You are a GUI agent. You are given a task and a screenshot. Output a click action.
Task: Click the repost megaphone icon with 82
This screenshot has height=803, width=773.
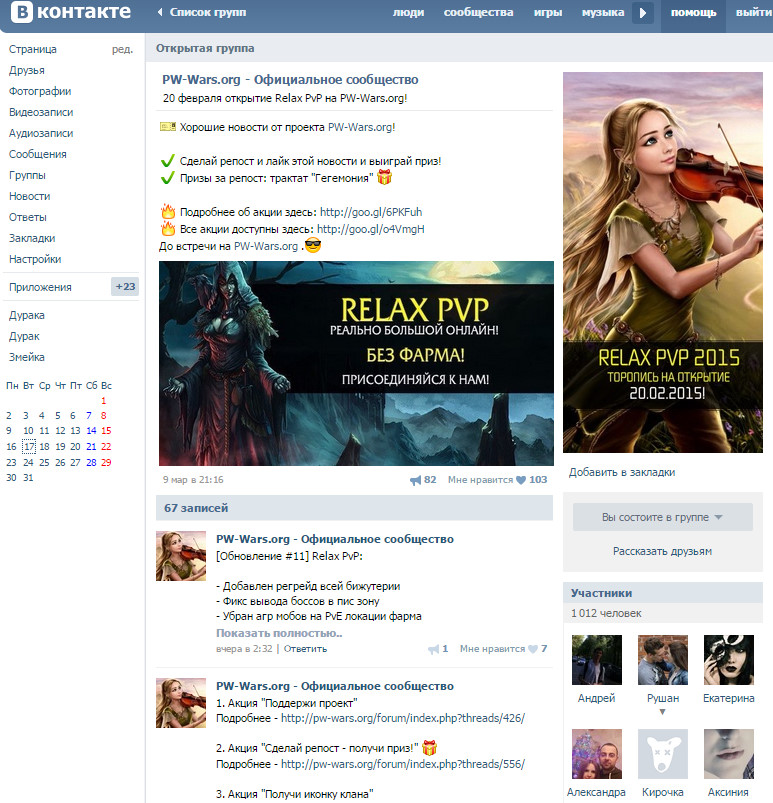(415, 480)
